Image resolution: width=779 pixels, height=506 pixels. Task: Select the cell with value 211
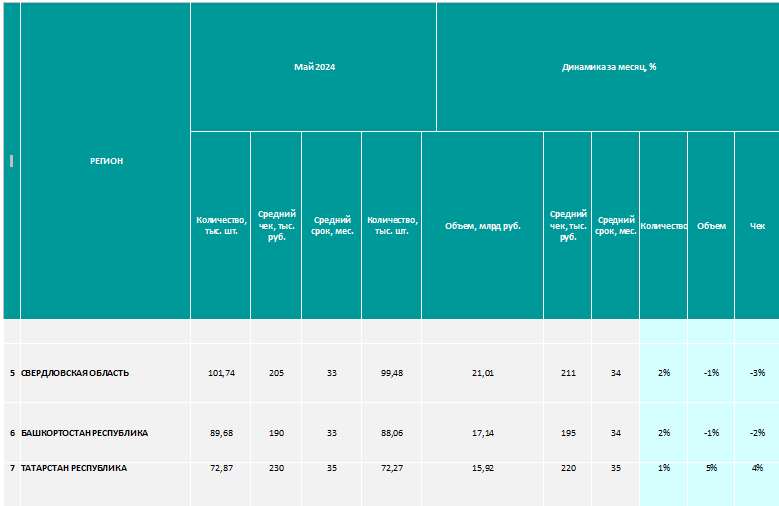pyautogui.click(x=568, y=373)
